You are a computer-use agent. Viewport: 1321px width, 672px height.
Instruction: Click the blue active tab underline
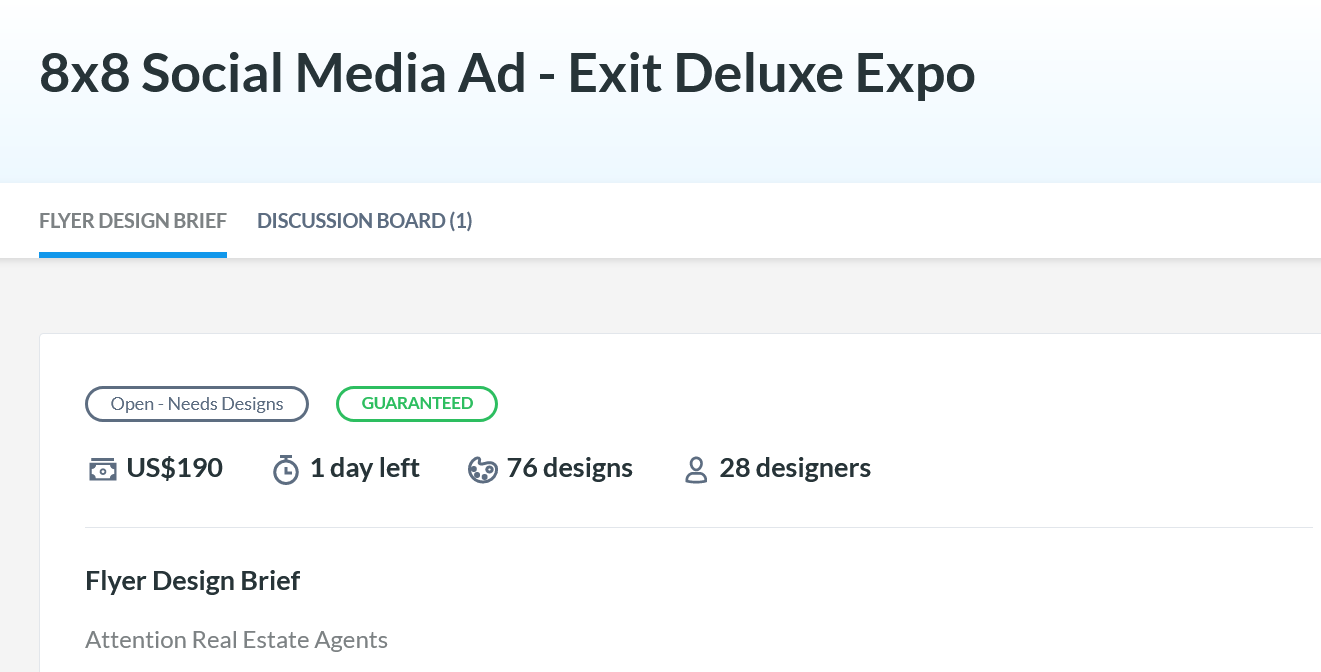point(133,254)
